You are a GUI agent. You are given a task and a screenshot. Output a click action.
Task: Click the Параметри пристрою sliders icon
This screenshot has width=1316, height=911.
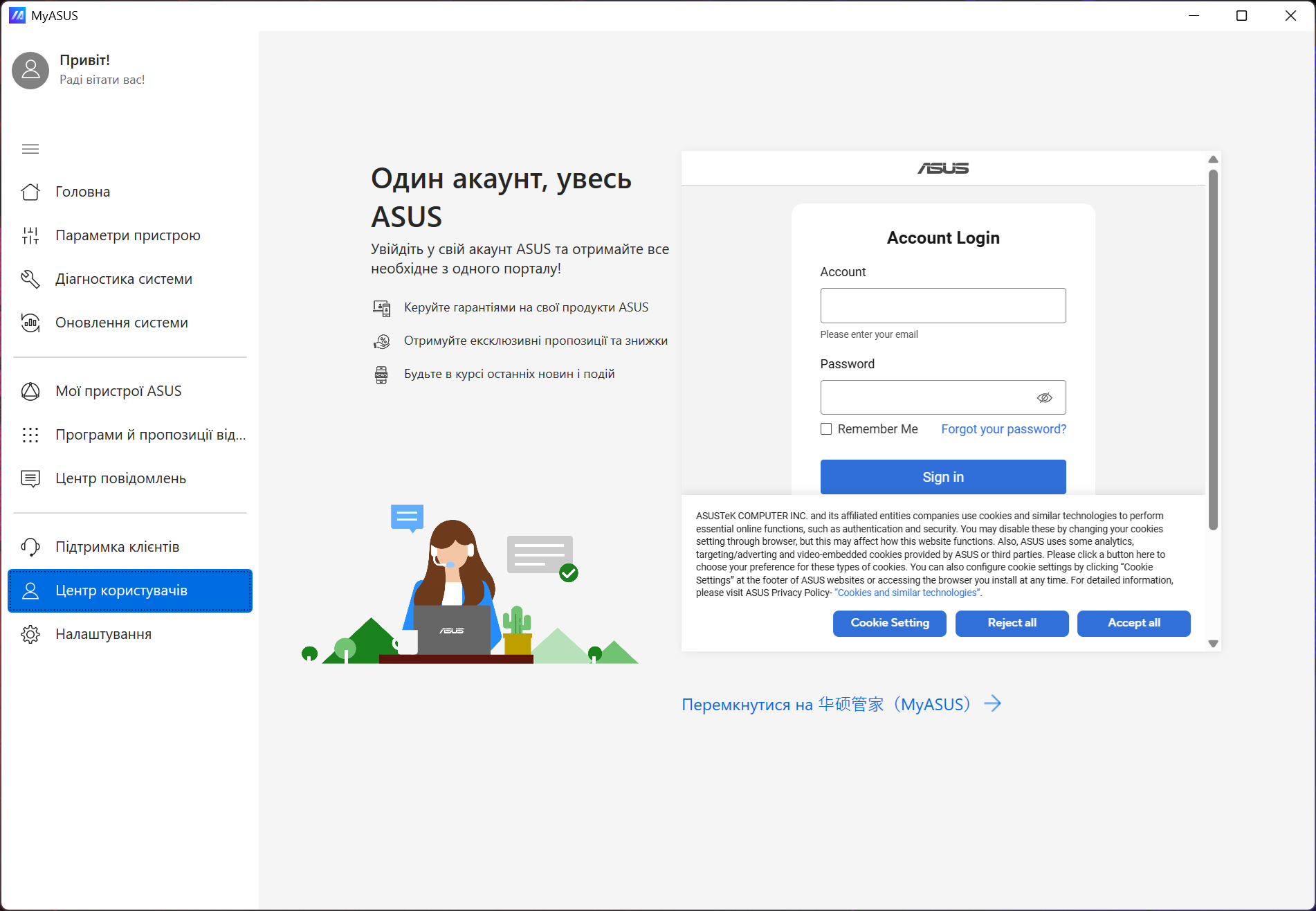[x=30, y=235]
